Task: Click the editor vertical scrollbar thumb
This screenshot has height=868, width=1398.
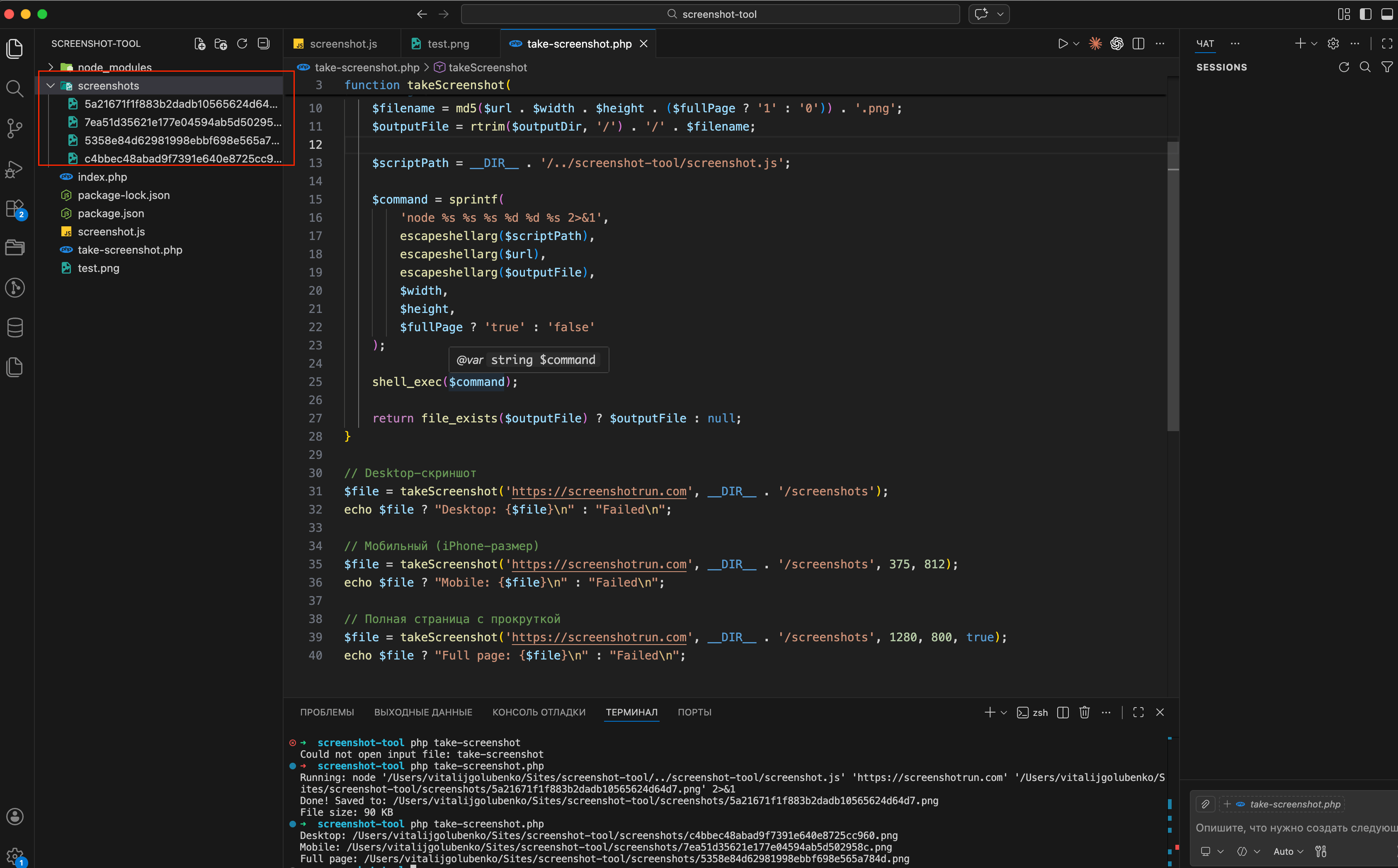Action: point(1173,287)
